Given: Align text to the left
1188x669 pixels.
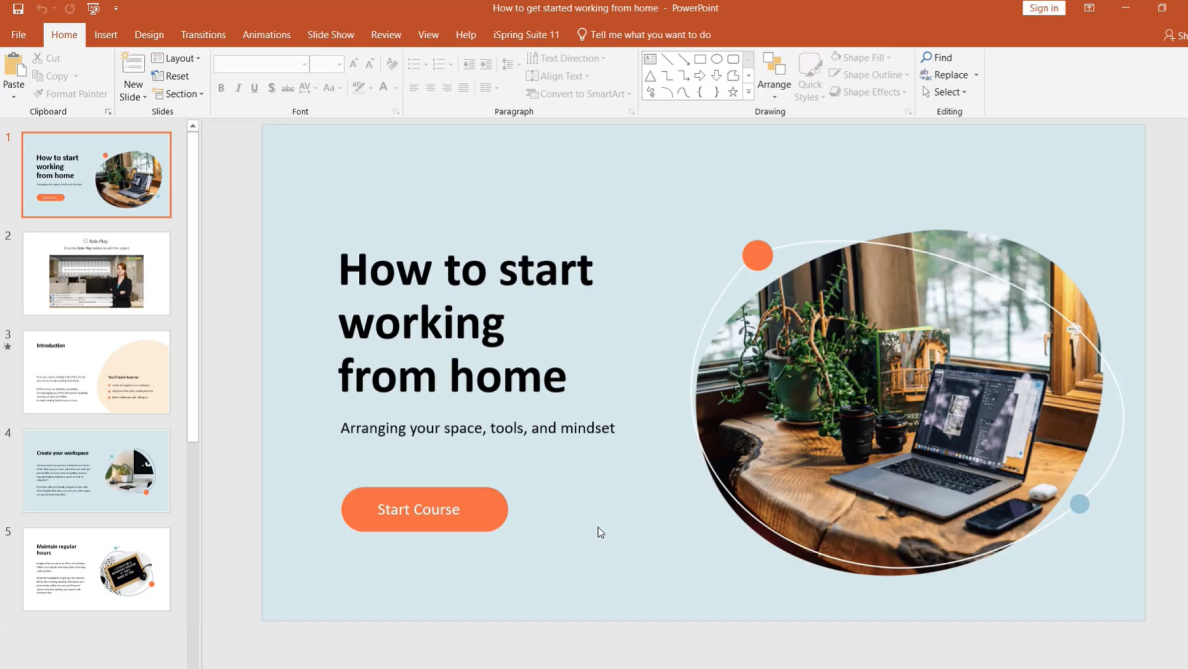Looking at the screenshot, I should click(x=414, y=88).
